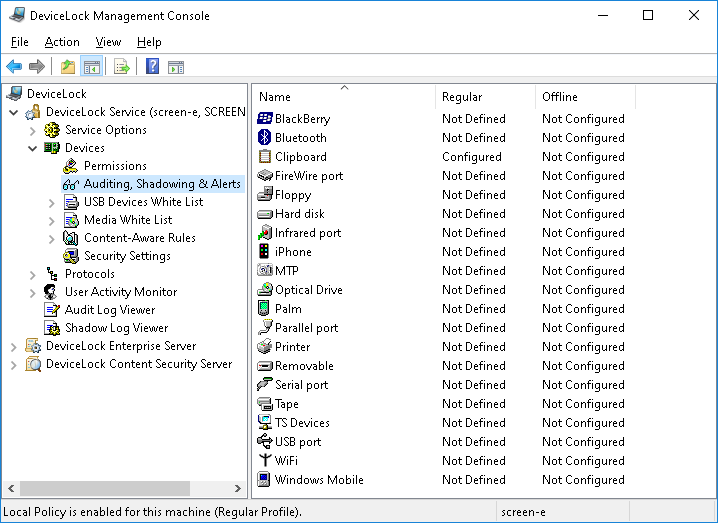Open Help via the question mark icon

tap(152, 67)
